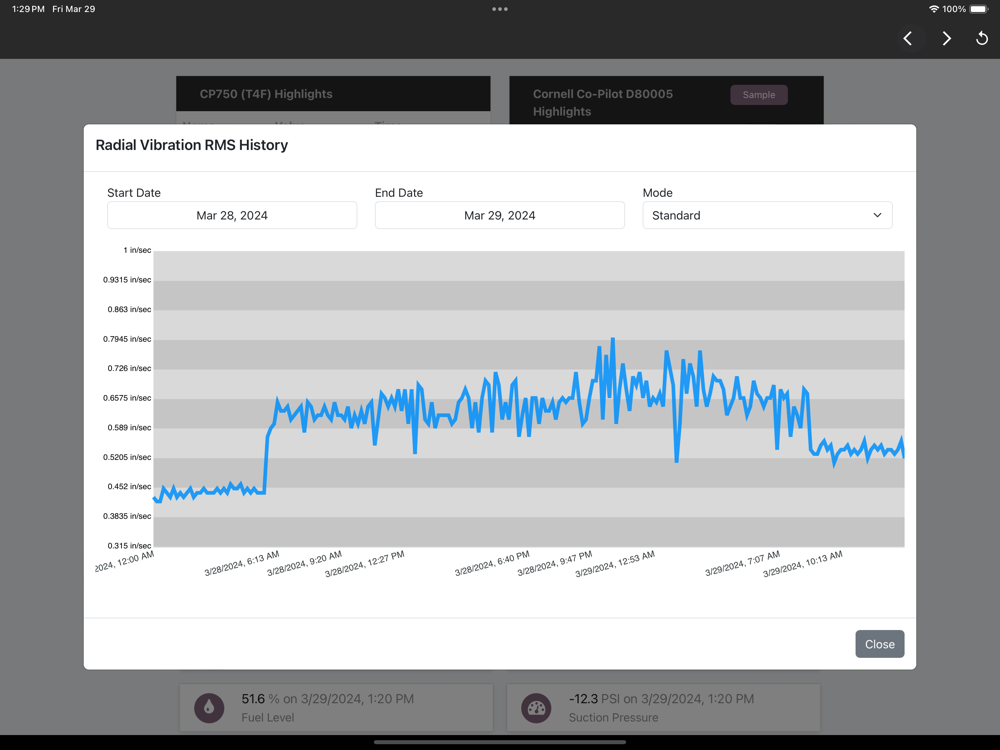Click the 0.452 in/sec y-axis label

(x=129, y=486)
